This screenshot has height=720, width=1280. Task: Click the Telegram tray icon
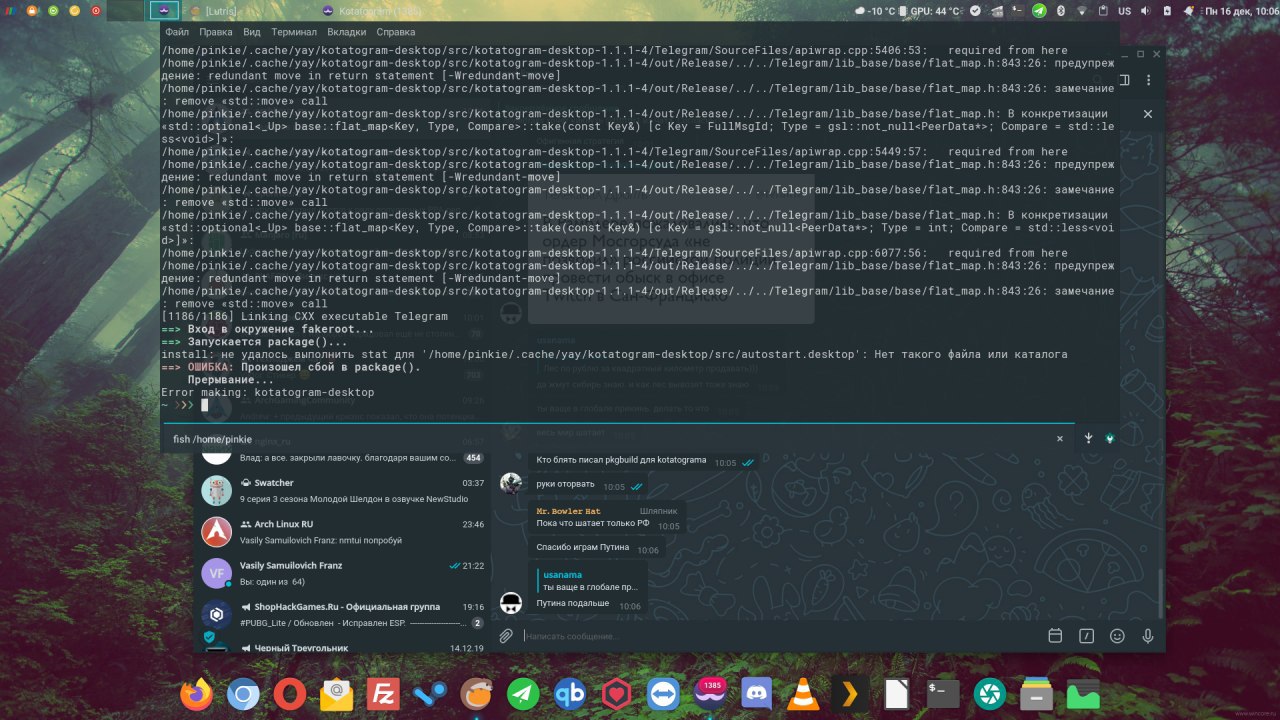click(1039, 10)
